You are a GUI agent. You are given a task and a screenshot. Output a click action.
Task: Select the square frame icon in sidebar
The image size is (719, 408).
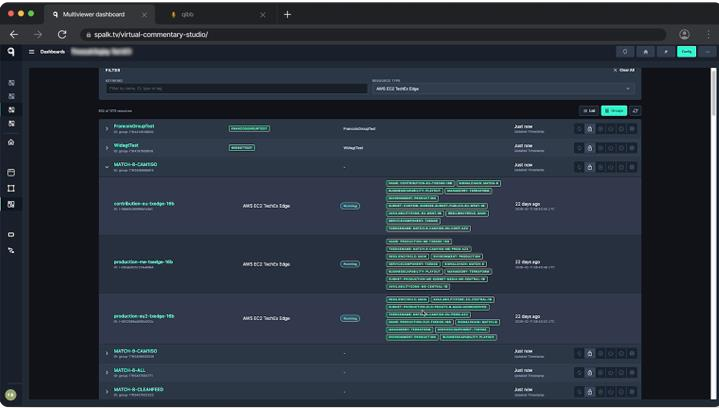click(11, 188)
